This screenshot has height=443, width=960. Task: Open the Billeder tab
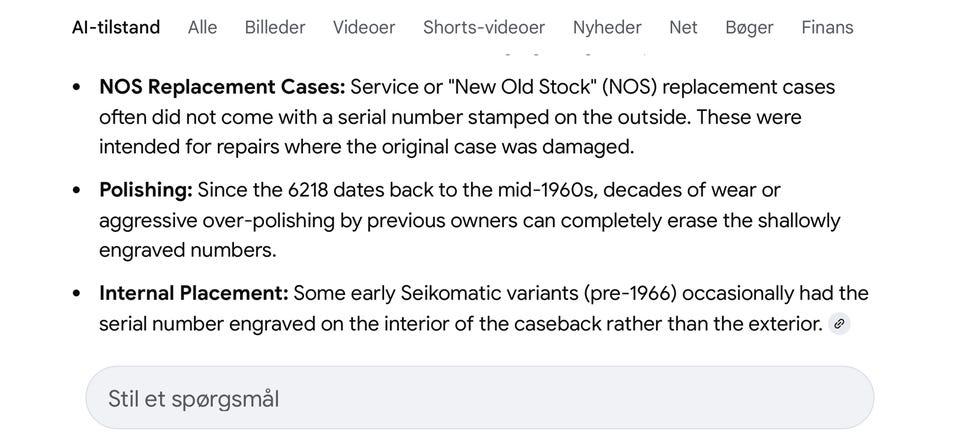pyautogui.click(x=275, y=27)
